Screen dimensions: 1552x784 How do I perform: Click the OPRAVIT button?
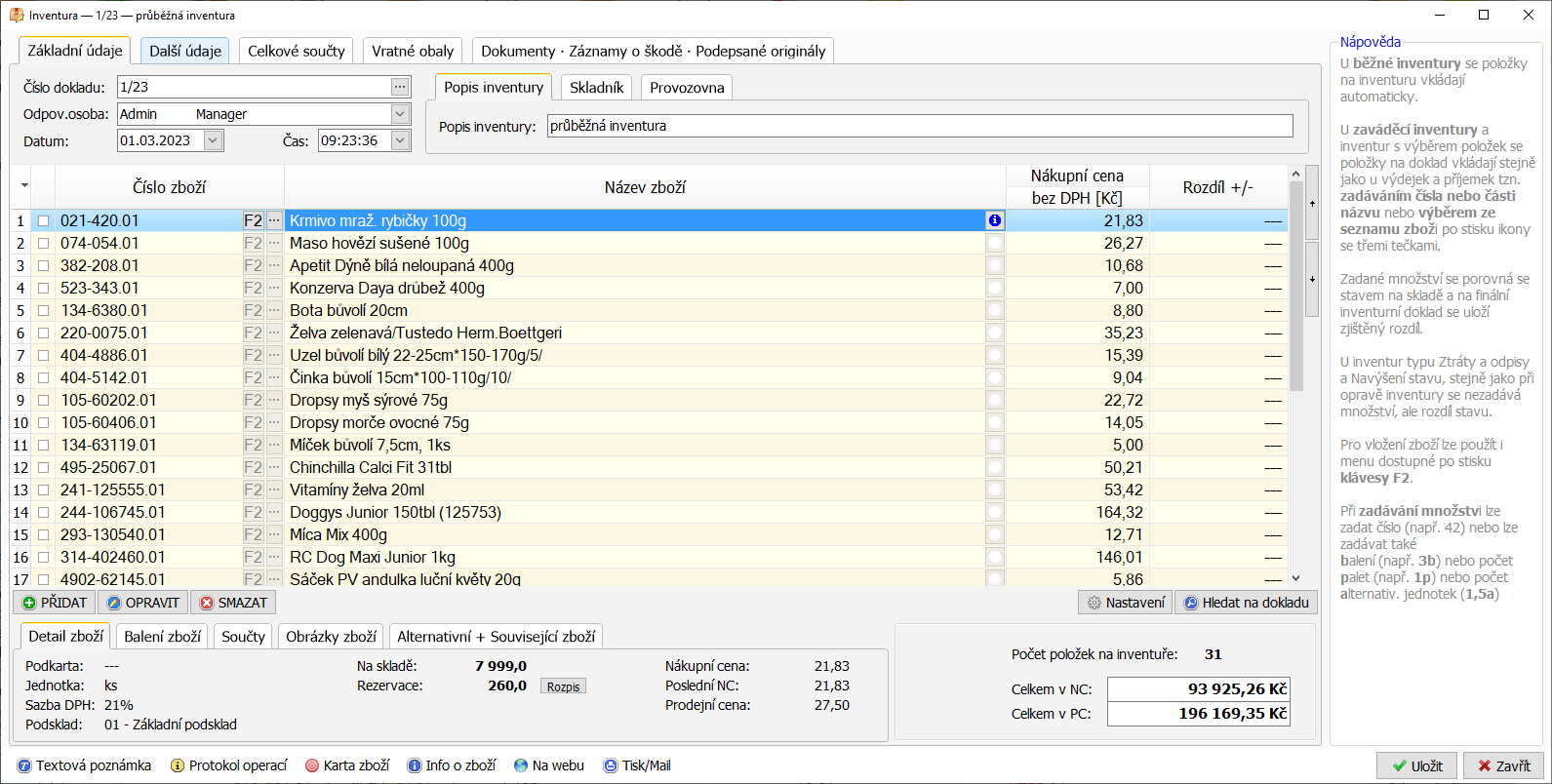(x=143, y=603)
